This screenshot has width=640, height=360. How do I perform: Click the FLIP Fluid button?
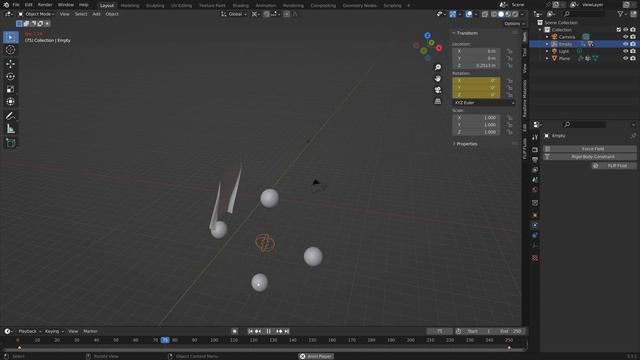click(x=613, y=166)
